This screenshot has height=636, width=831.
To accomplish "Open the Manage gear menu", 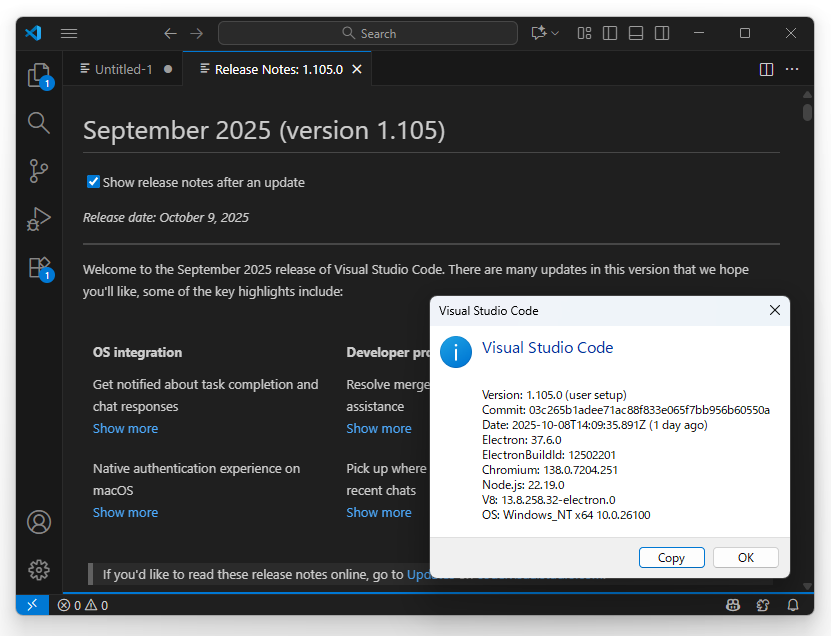I will pos(38,569).
